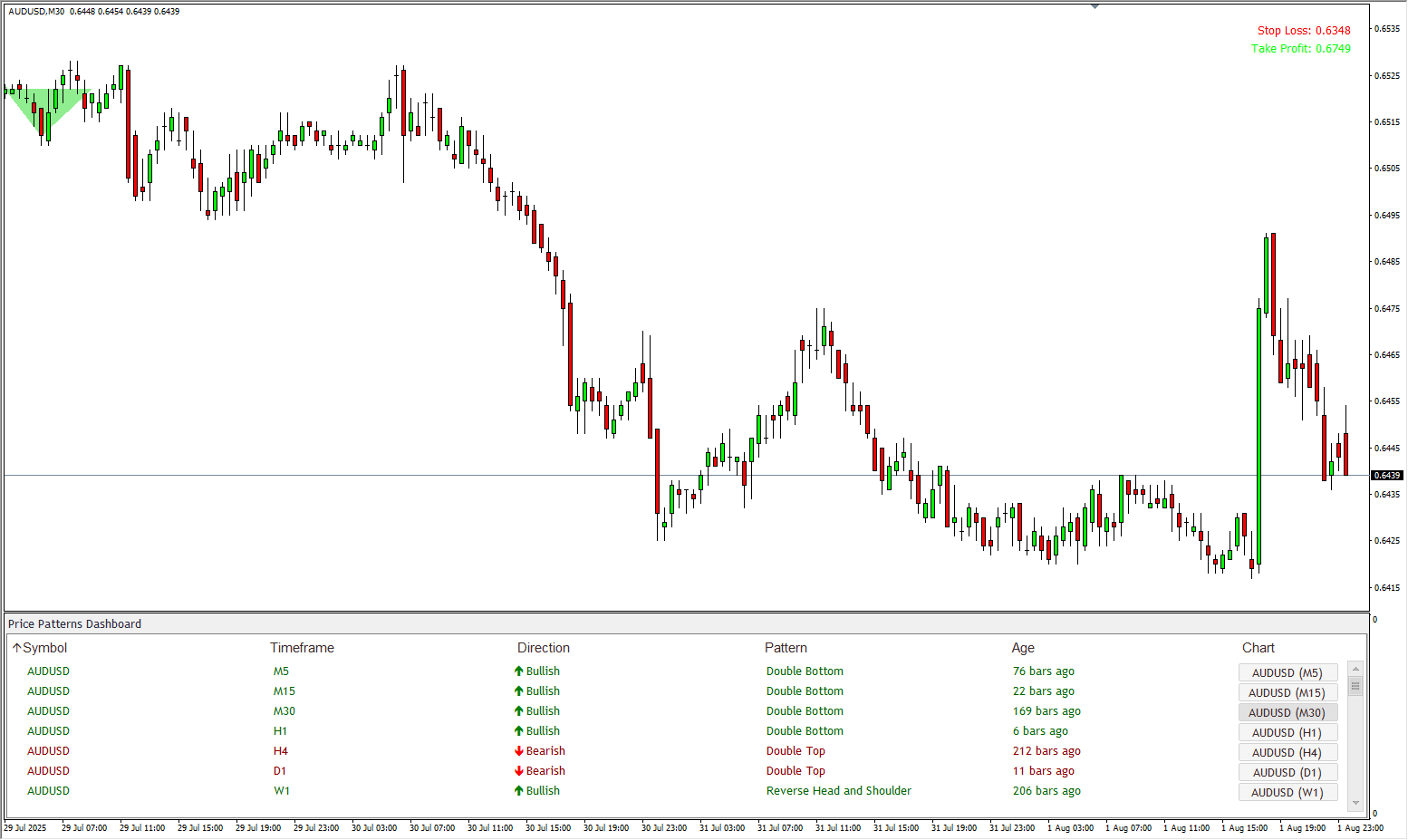Click the sort arrow beside the Symbol header
Image resolution: width=1408 pixels, height=840 pixels.
tap(16, 648)
